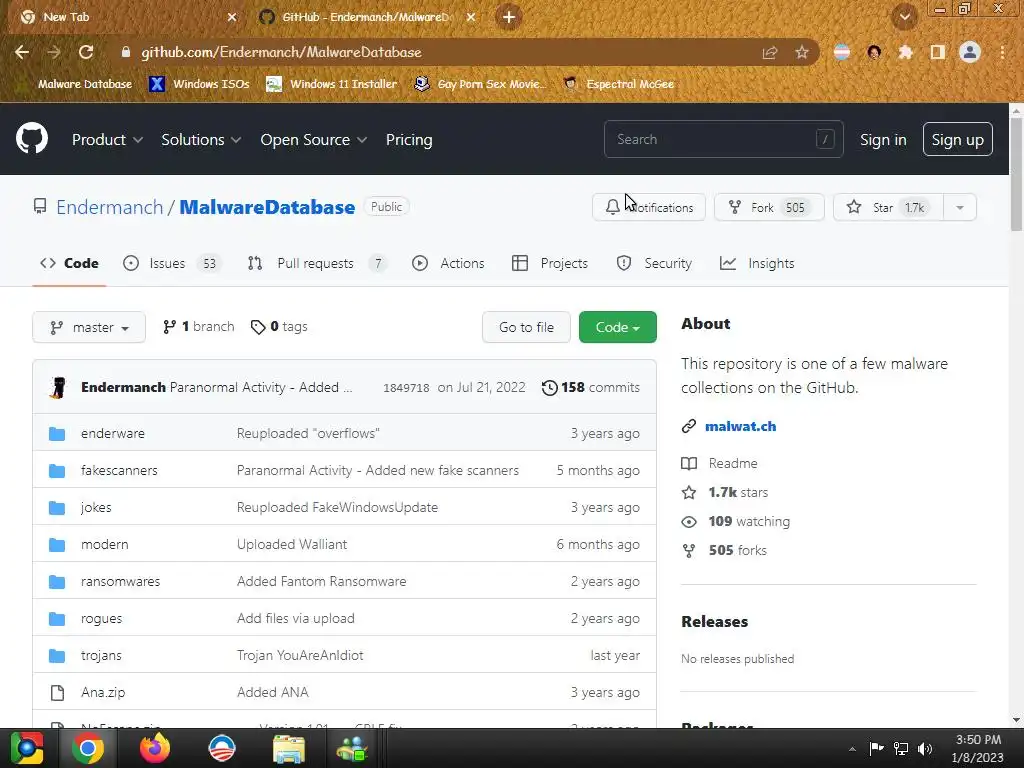Image resolution: width=1024 pixels, height=768 pixels.
Task: Click the share page icon in the address bar
Action: click(x=770, y=52)
